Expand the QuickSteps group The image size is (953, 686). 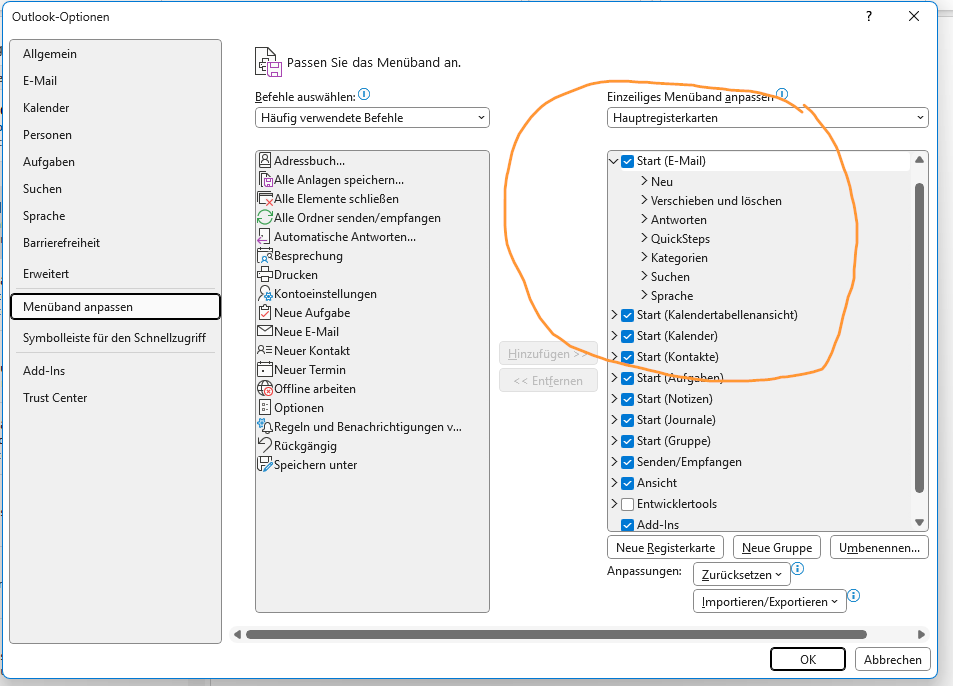coord(644,238)
